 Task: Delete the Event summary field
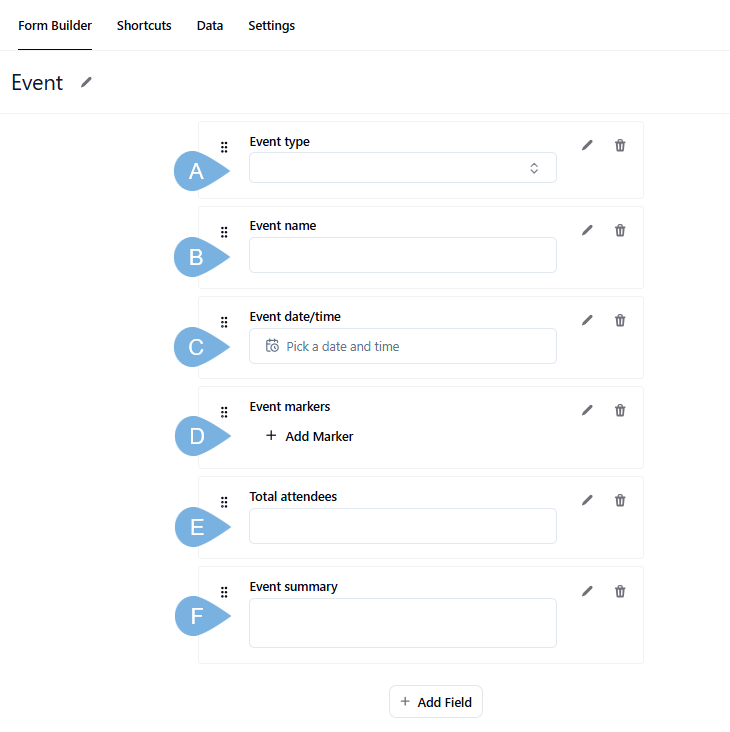click(620, 591)
